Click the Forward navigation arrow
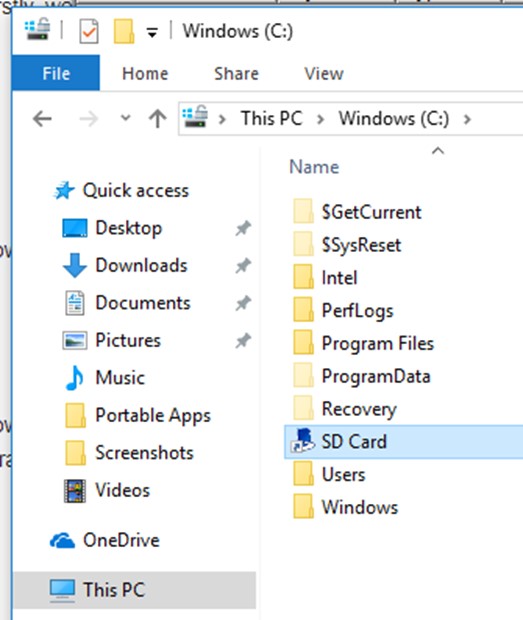This screenshot has height=620, width=523. point(89,119)
